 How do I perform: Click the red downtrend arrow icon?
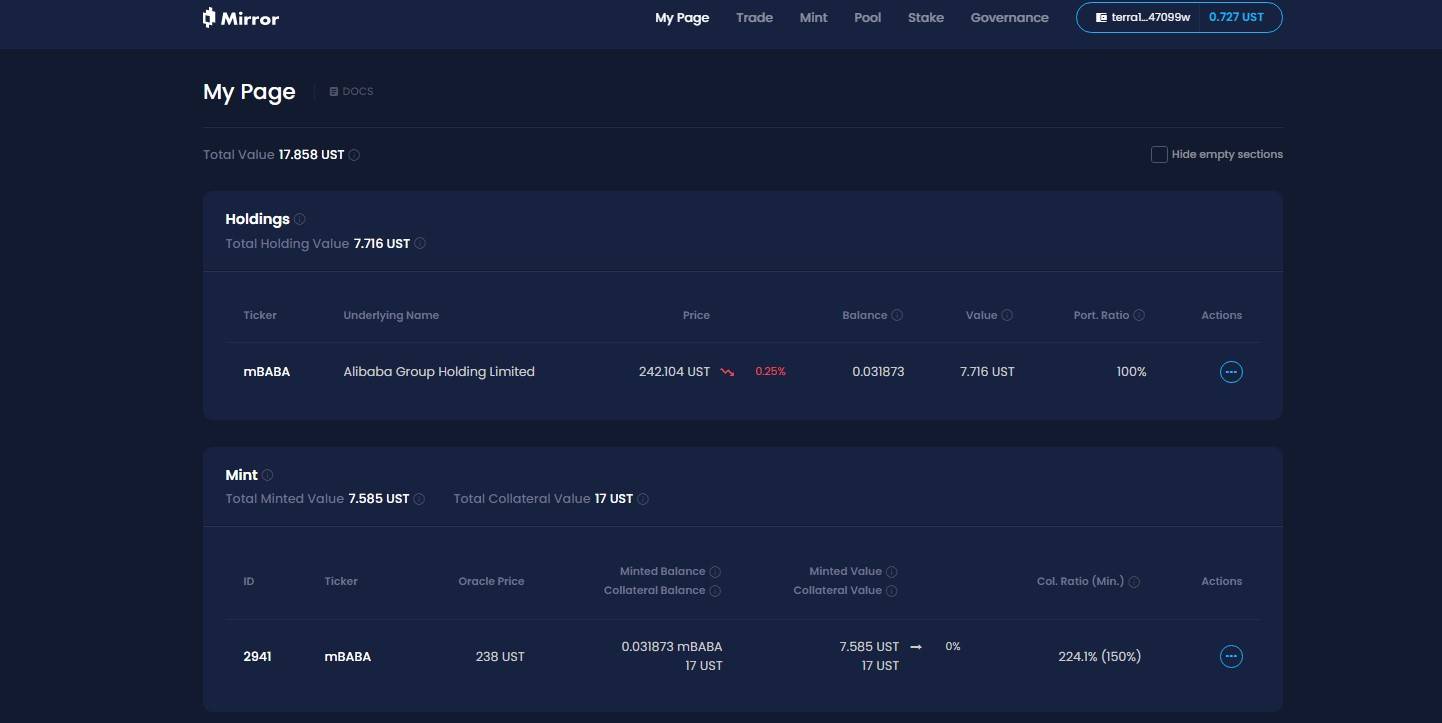pyautogui.click(x=727, y=372)
